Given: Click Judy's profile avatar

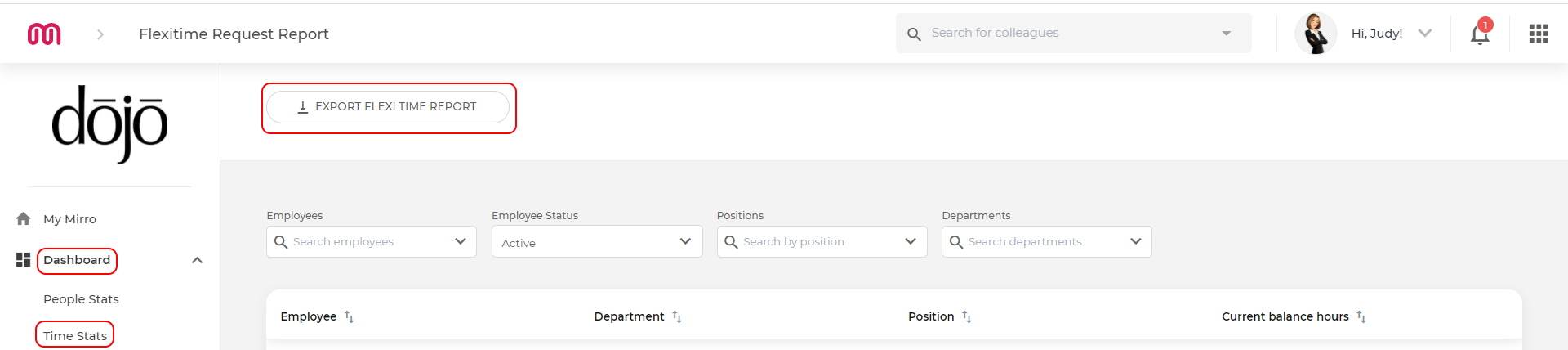Looking at the screenshot, I should coord(1316,34).
